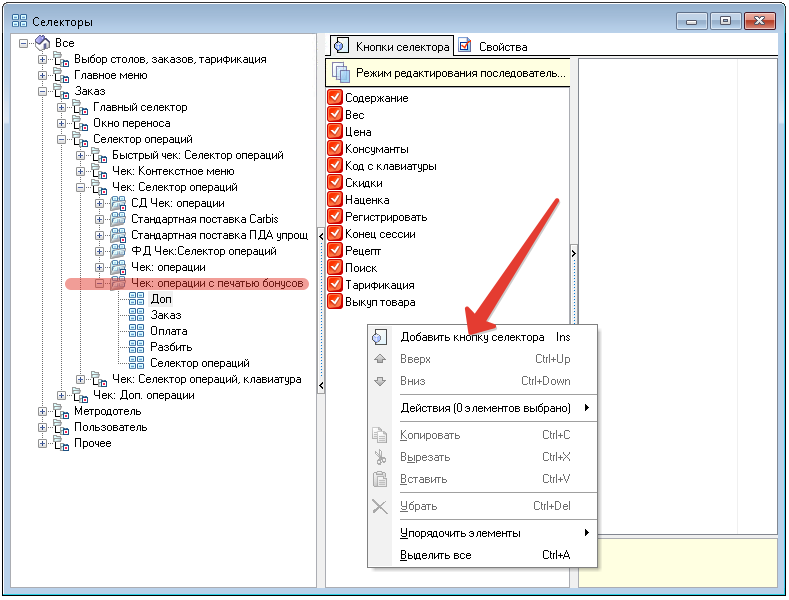Expand the Прочее tree node
This screenshot has height=600, width=789.
point(43,443)
